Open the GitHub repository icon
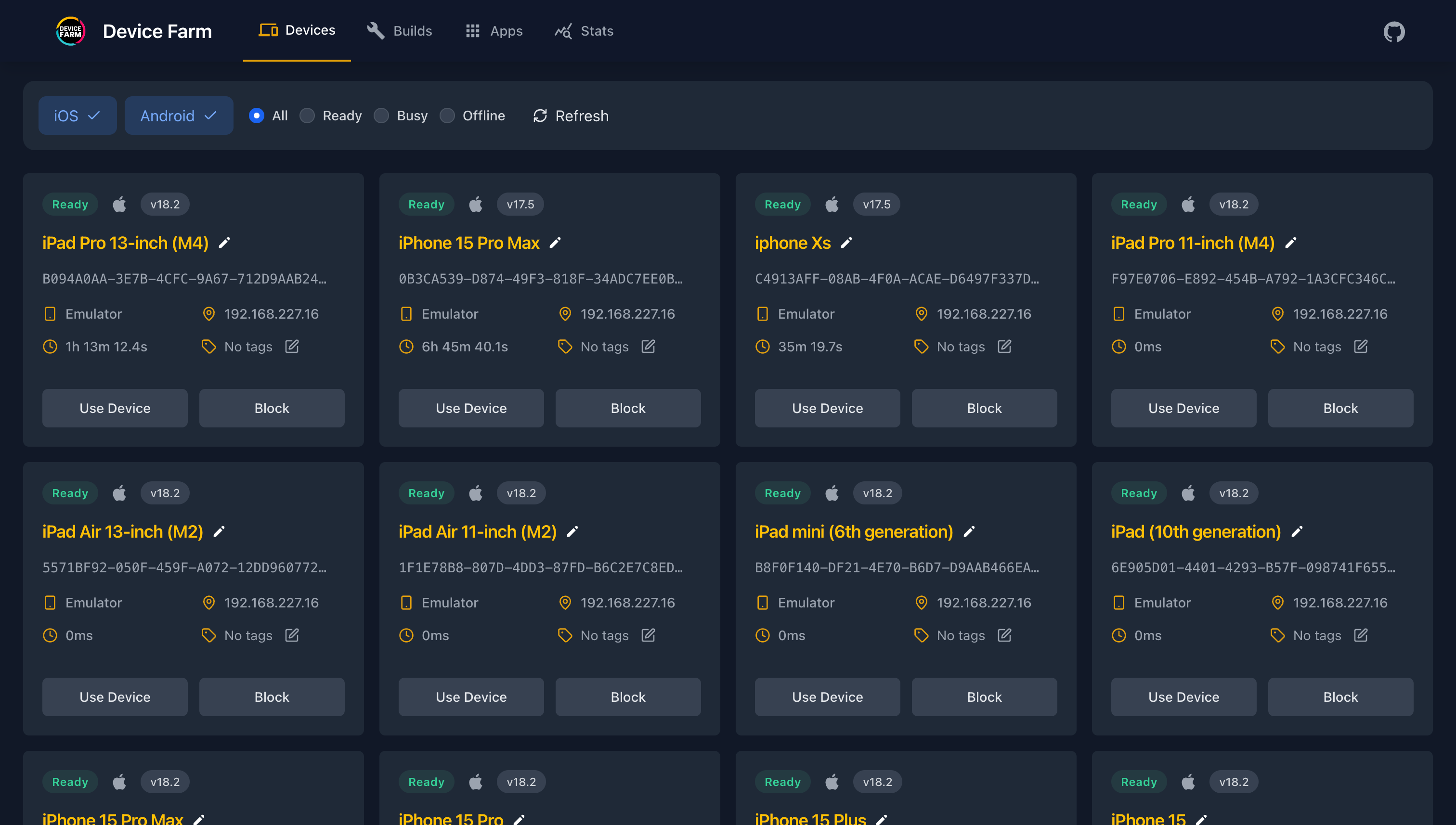The image size is (1456, 825). (1394, 32)
